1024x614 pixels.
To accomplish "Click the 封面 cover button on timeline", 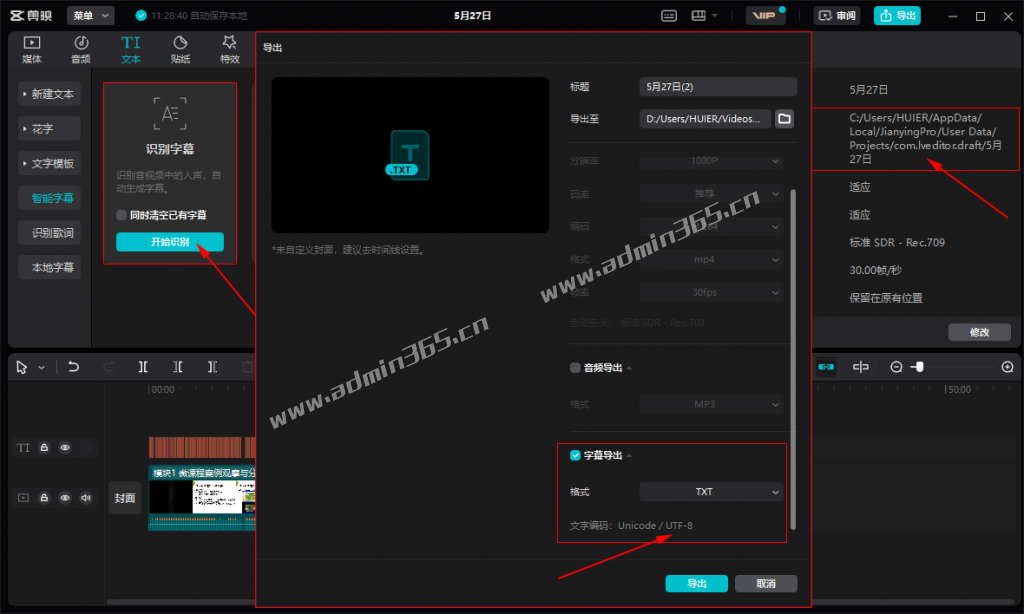I will click(125, 498).
